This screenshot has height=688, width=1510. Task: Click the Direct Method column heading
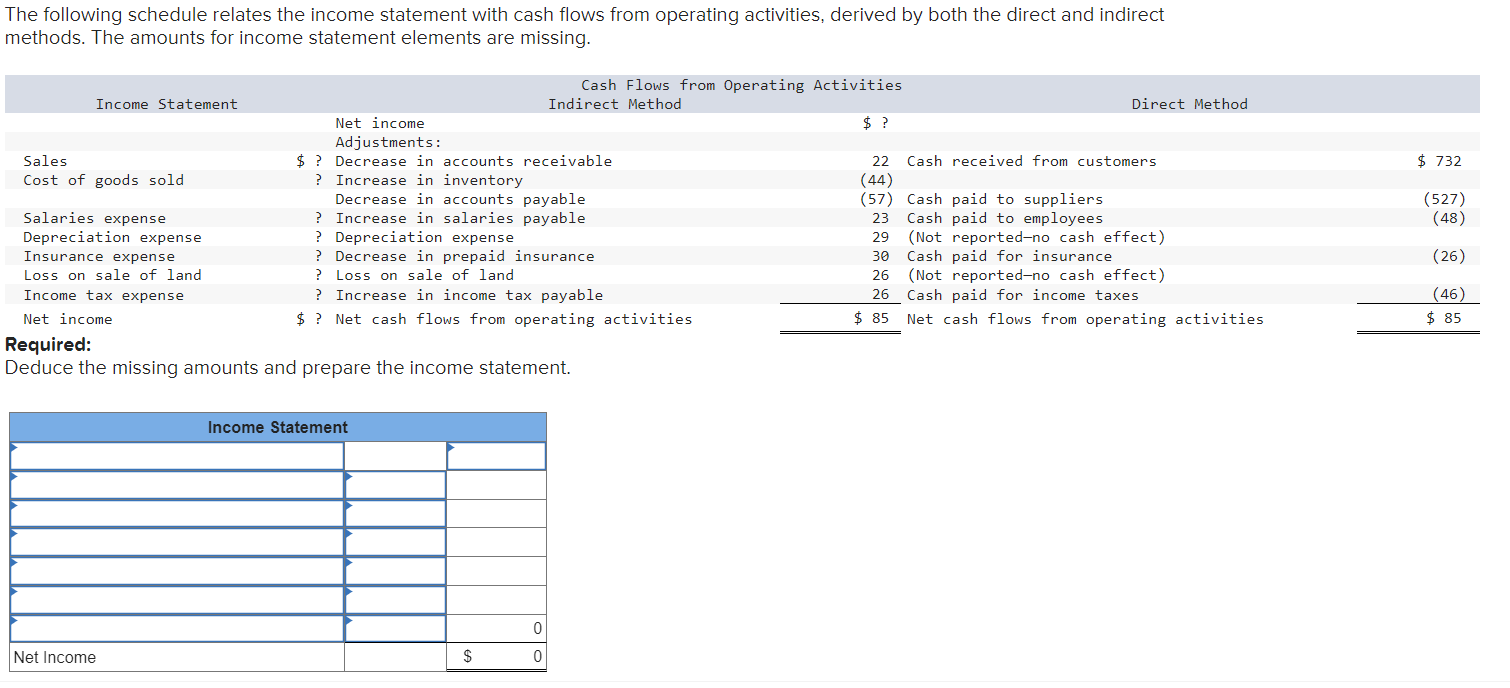tap(1189, 104)
